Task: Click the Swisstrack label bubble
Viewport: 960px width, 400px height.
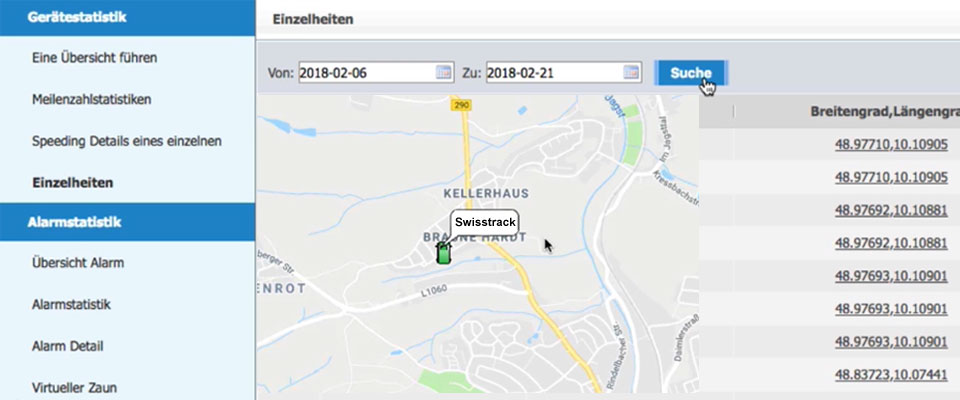Action: click(485, 222)
